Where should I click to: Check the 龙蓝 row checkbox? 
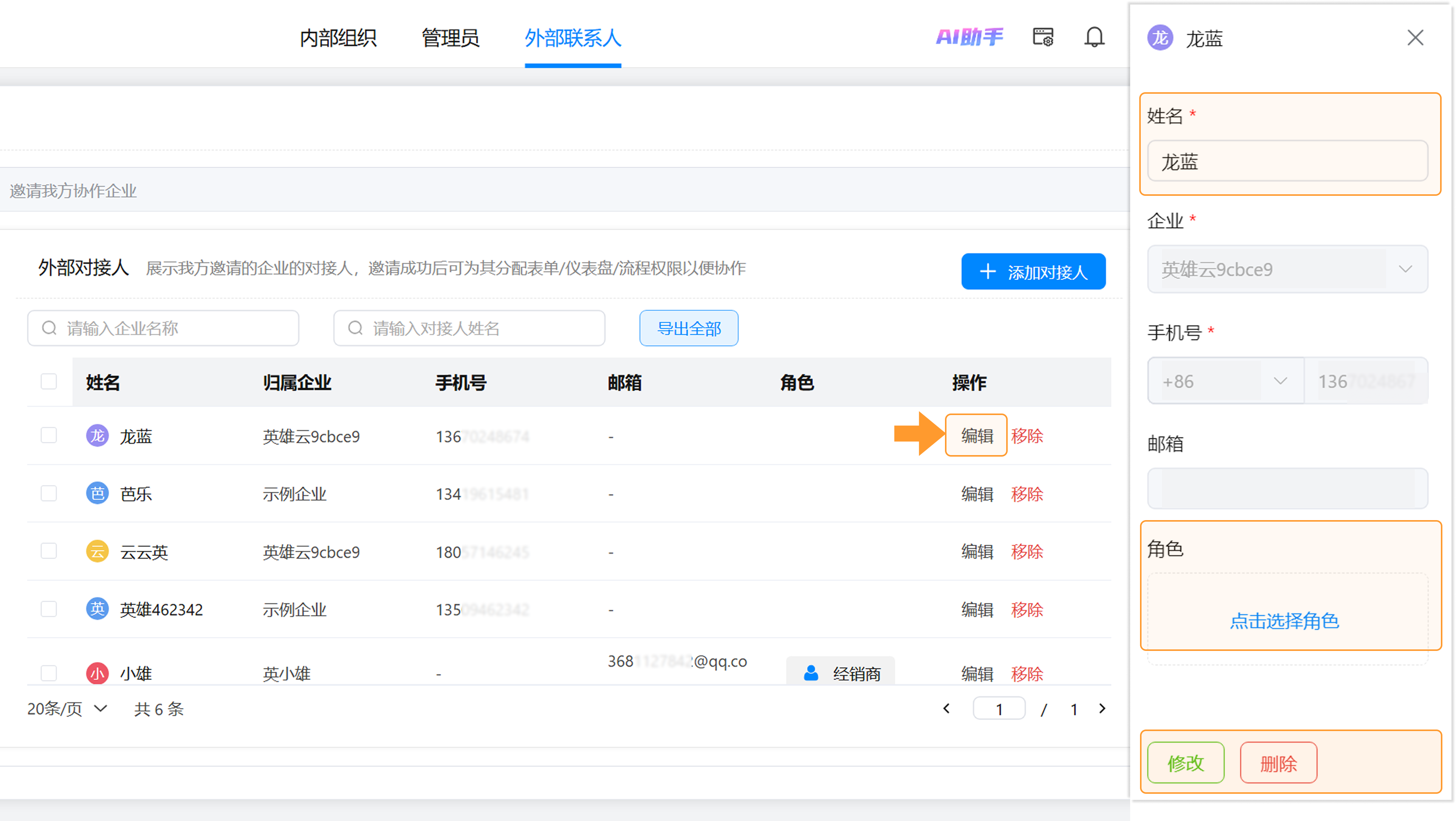pos(49,435)
